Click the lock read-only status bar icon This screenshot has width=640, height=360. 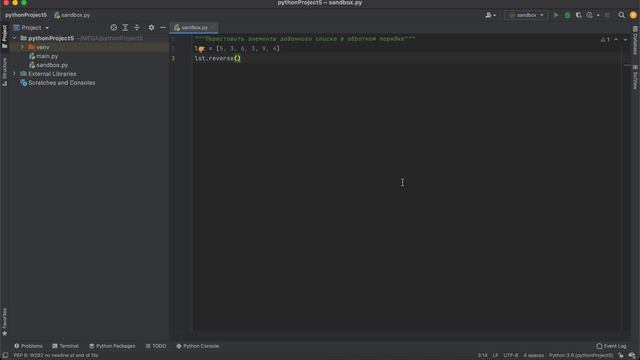pyautogui.click(x=621, y=356)
